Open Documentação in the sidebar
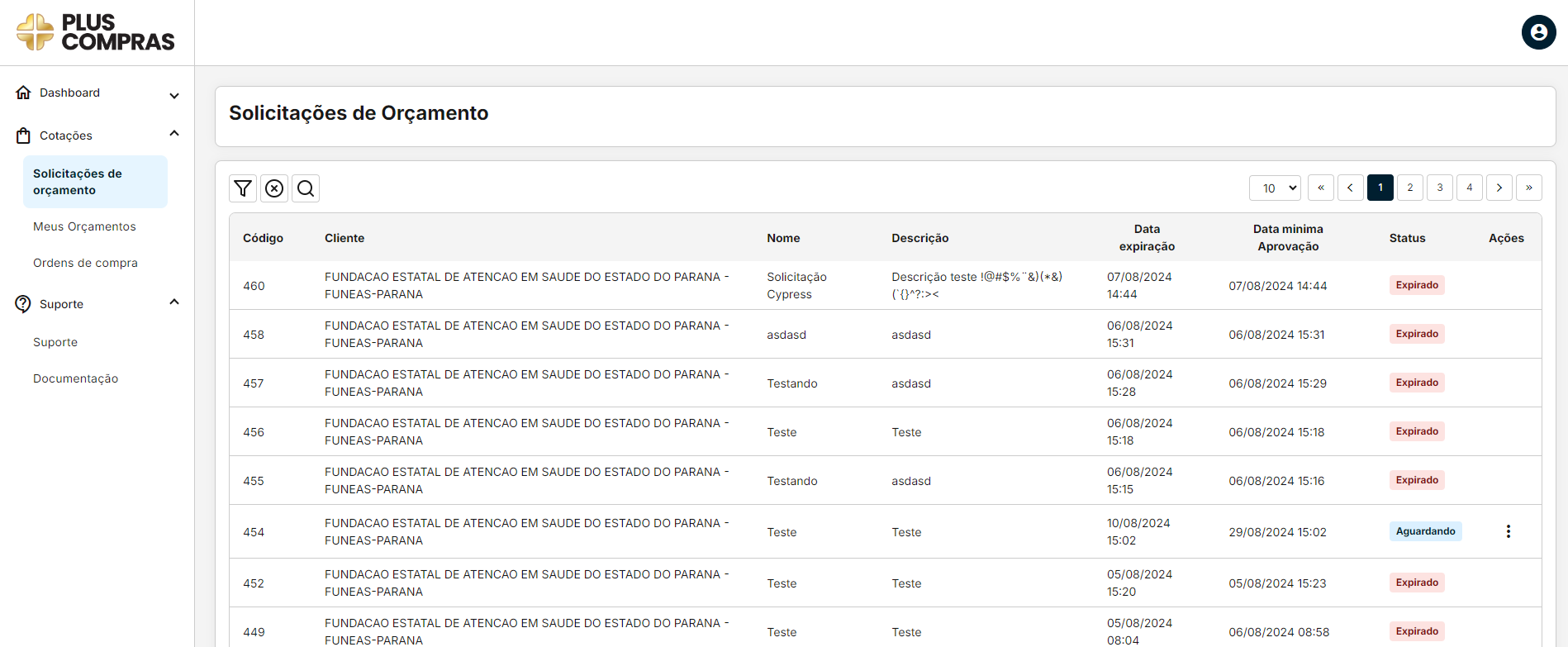 coord(75,378)
